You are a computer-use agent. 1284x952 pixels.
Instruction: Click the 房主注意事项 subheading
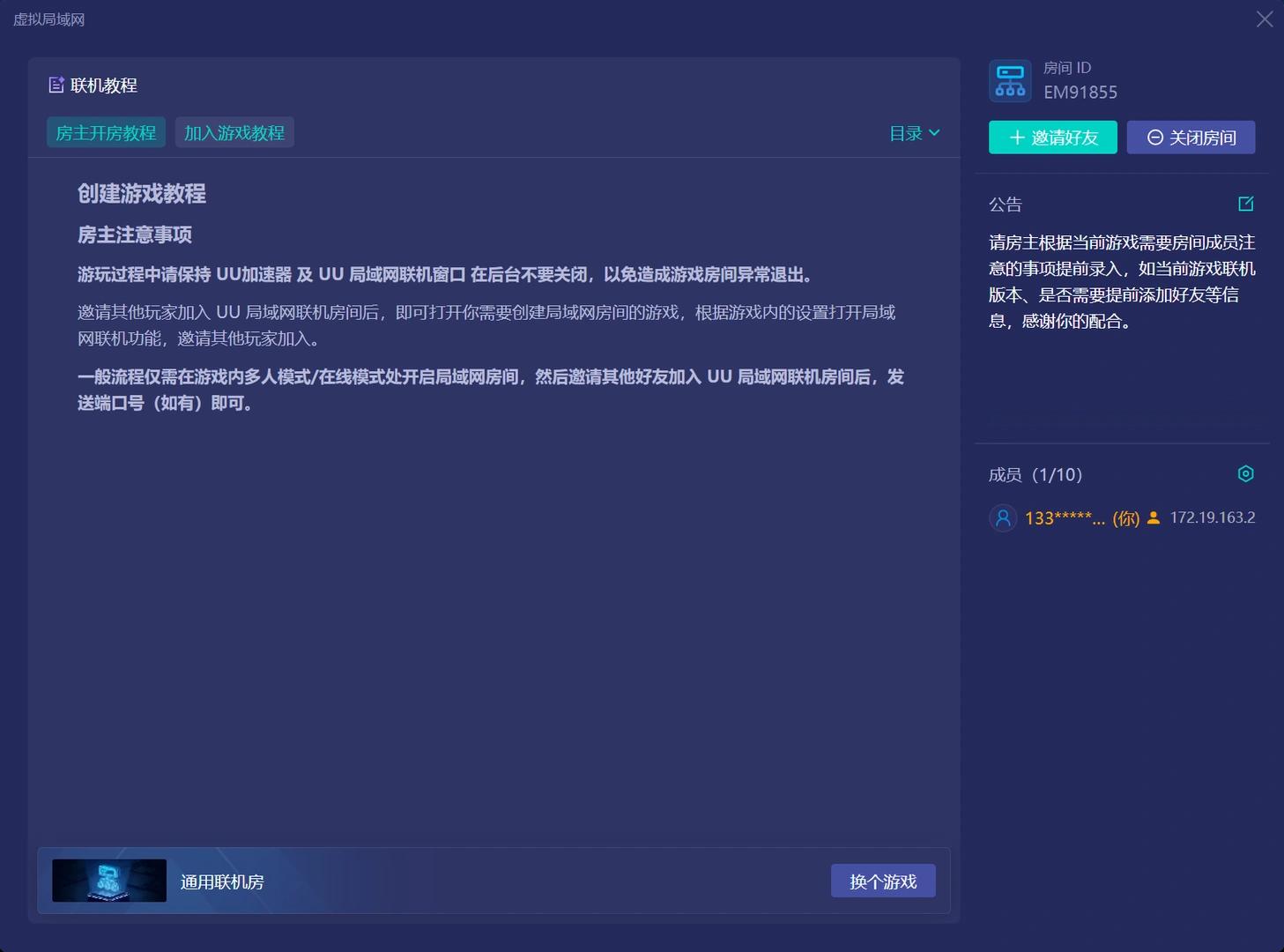pos(135,234)
